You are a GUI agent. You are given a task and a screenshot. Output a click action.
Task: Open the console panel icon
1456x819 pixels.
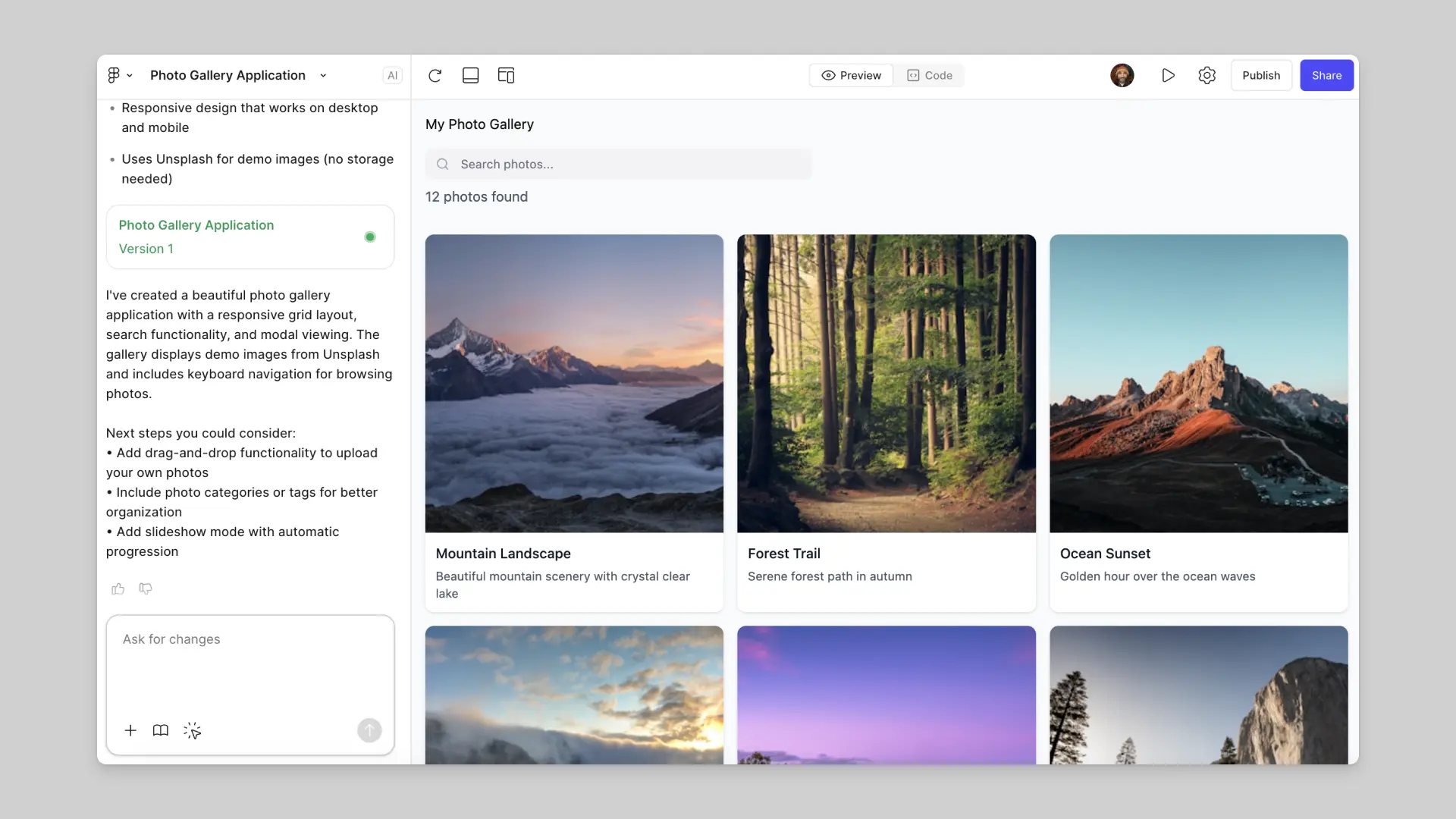[470, 75]
